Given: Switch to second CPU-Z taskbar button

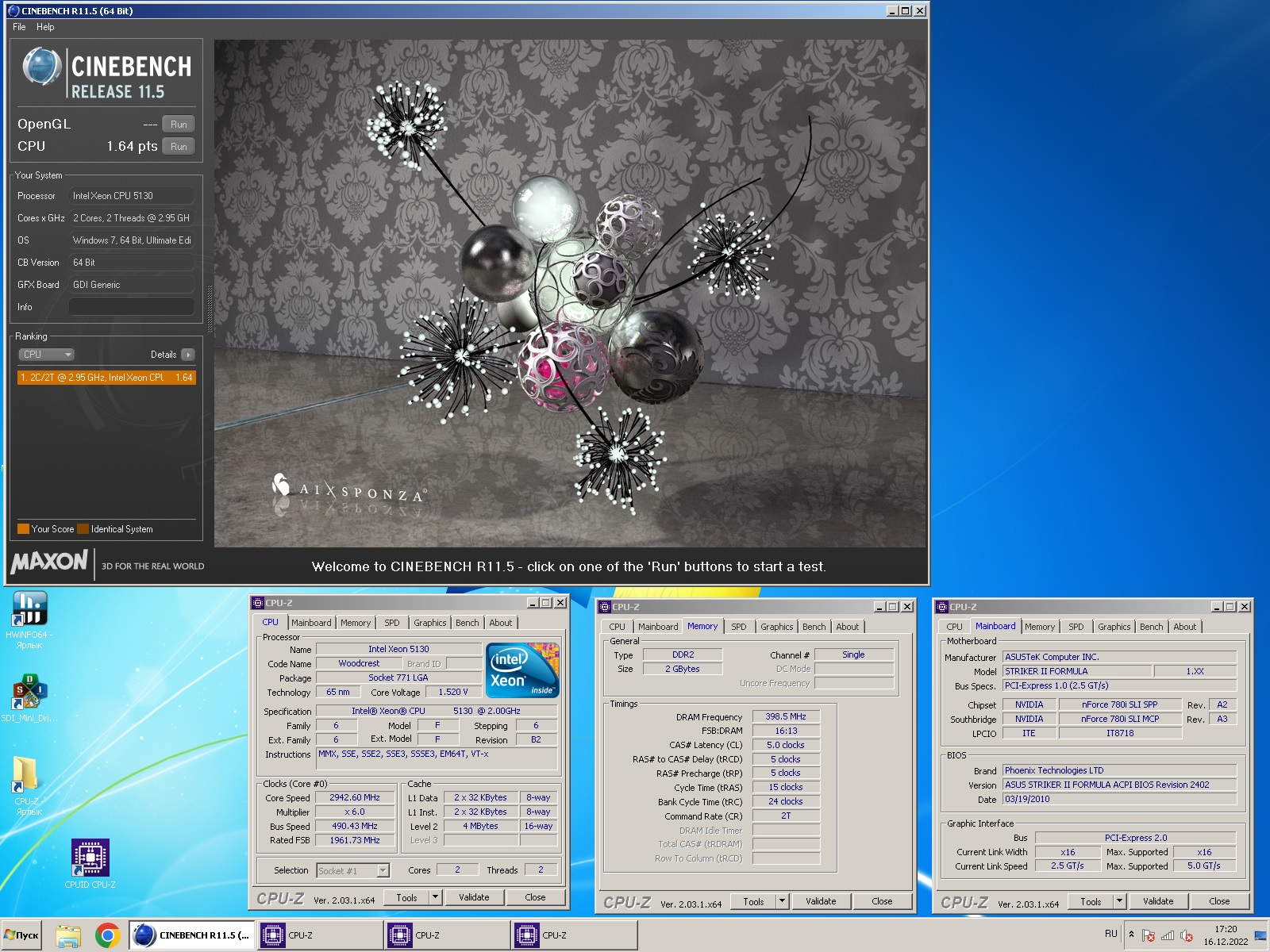Looking at the screenshot, I should click(x=447, y=935).
